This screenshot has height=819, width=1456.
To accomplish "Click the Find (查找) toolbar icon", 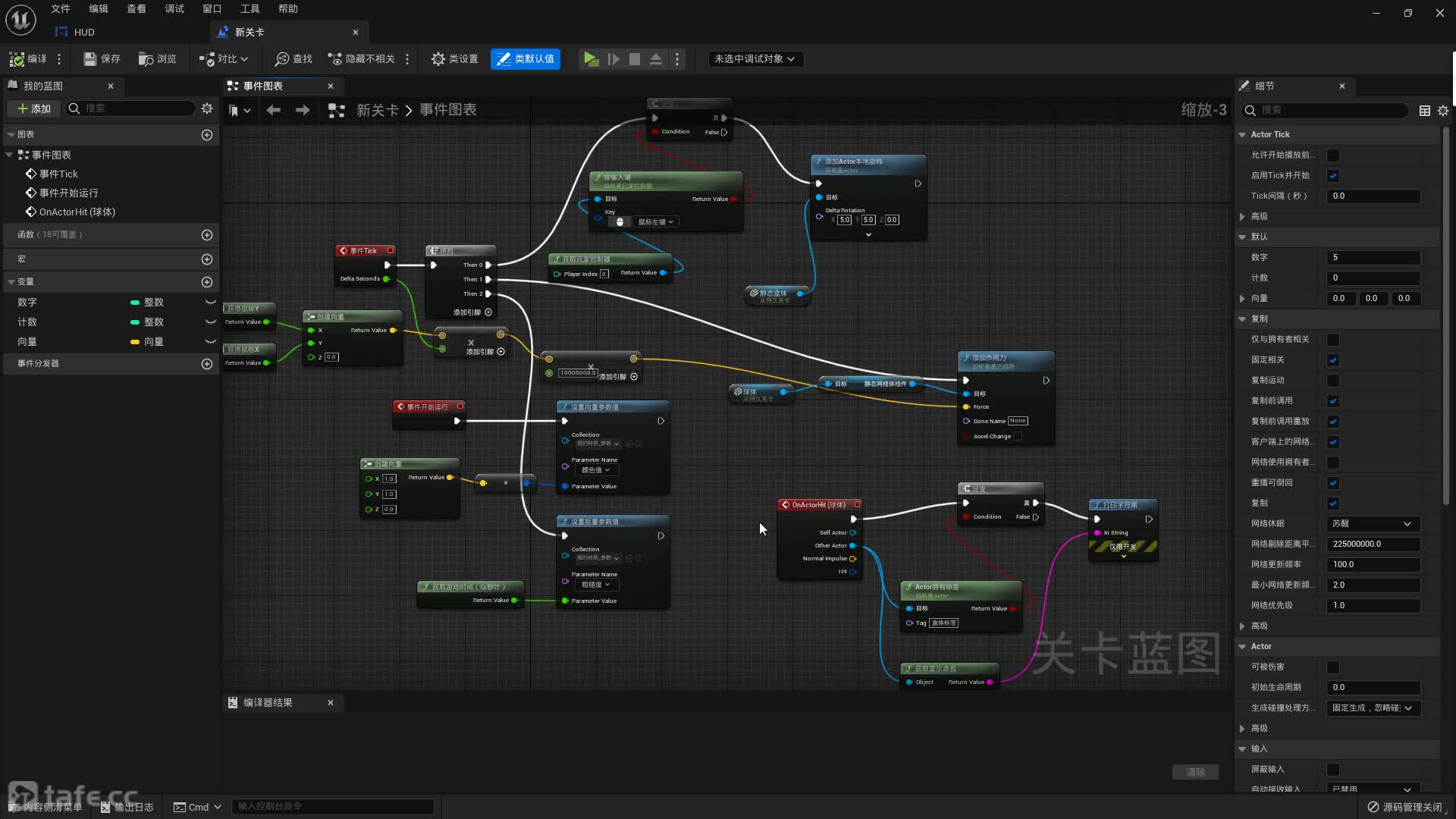I will [293, 59].
